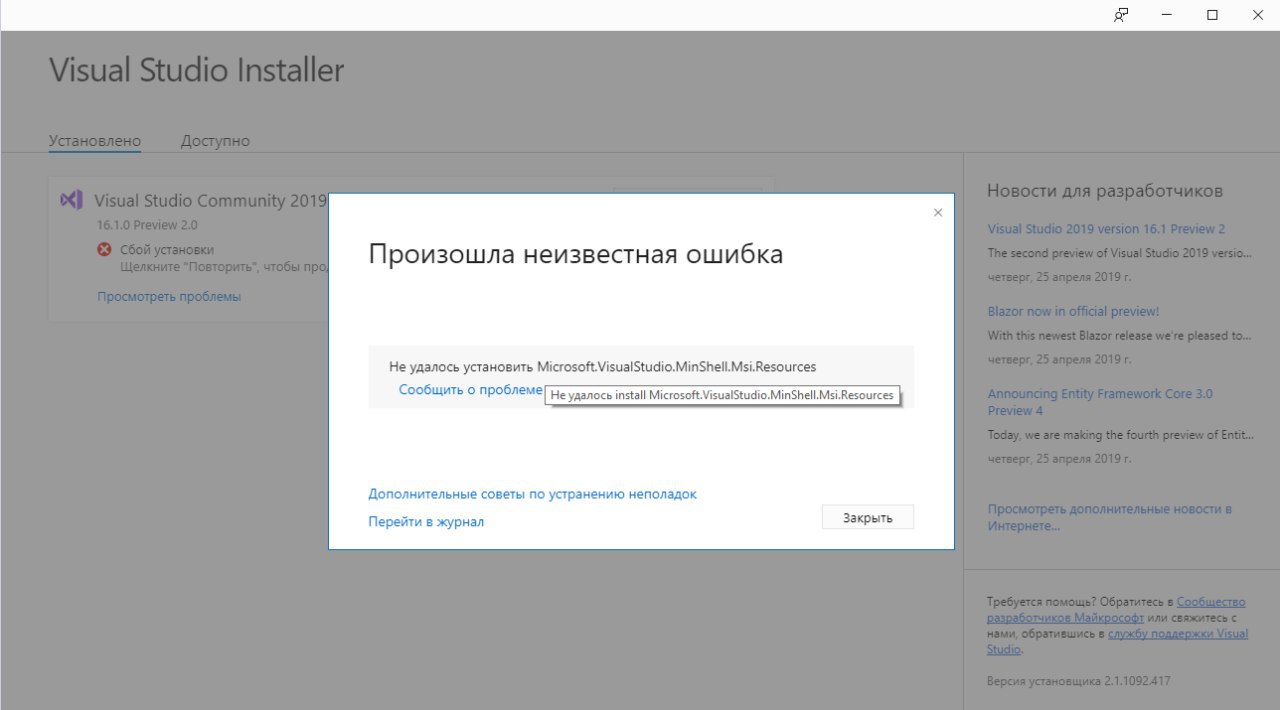Viewport: 1280px width, 710px height.
Task: Switch to the Установлено tab
Action: (95, 141)
